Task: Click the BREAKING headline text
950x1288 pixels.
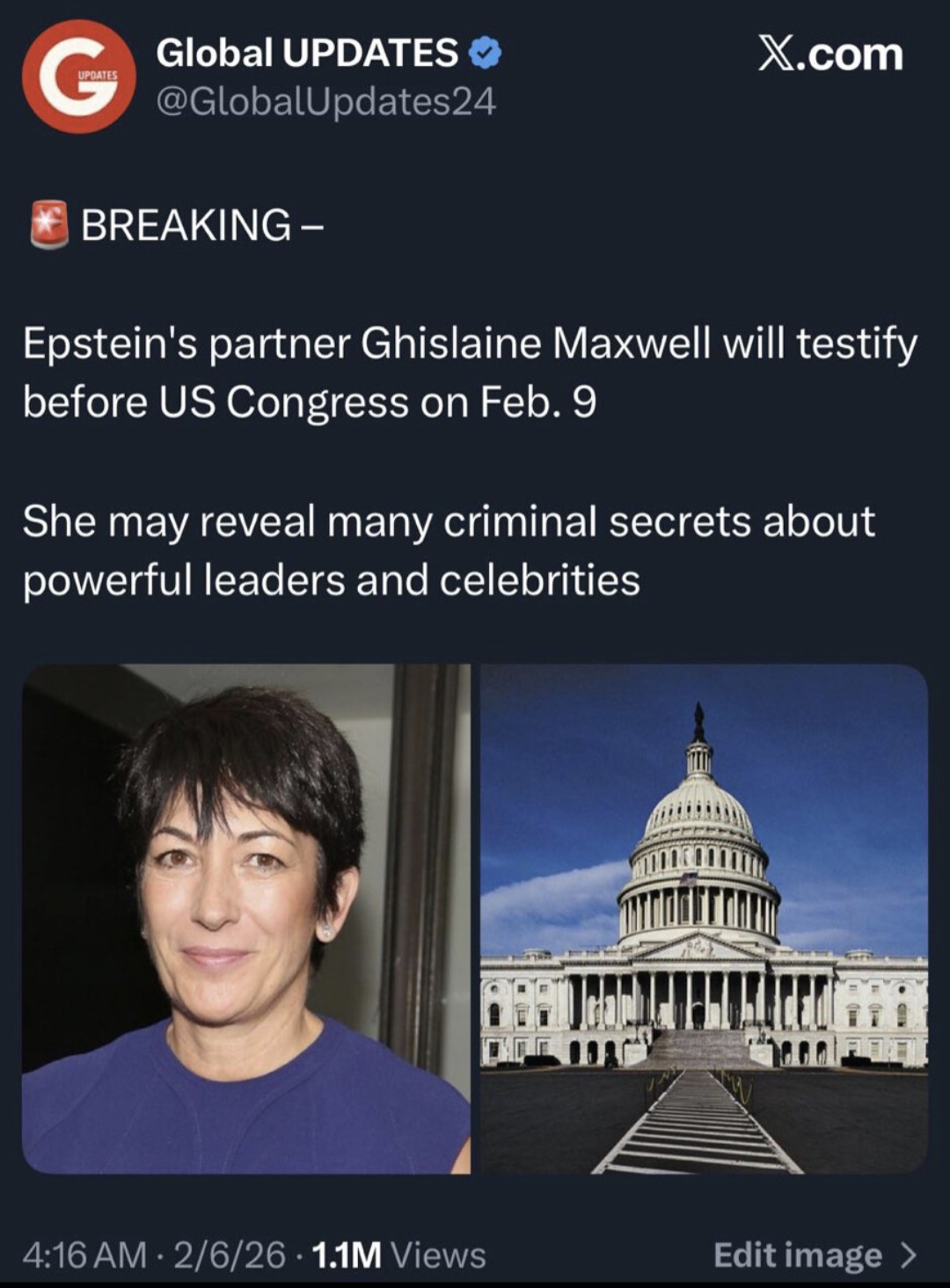Action: pos(186,225)
